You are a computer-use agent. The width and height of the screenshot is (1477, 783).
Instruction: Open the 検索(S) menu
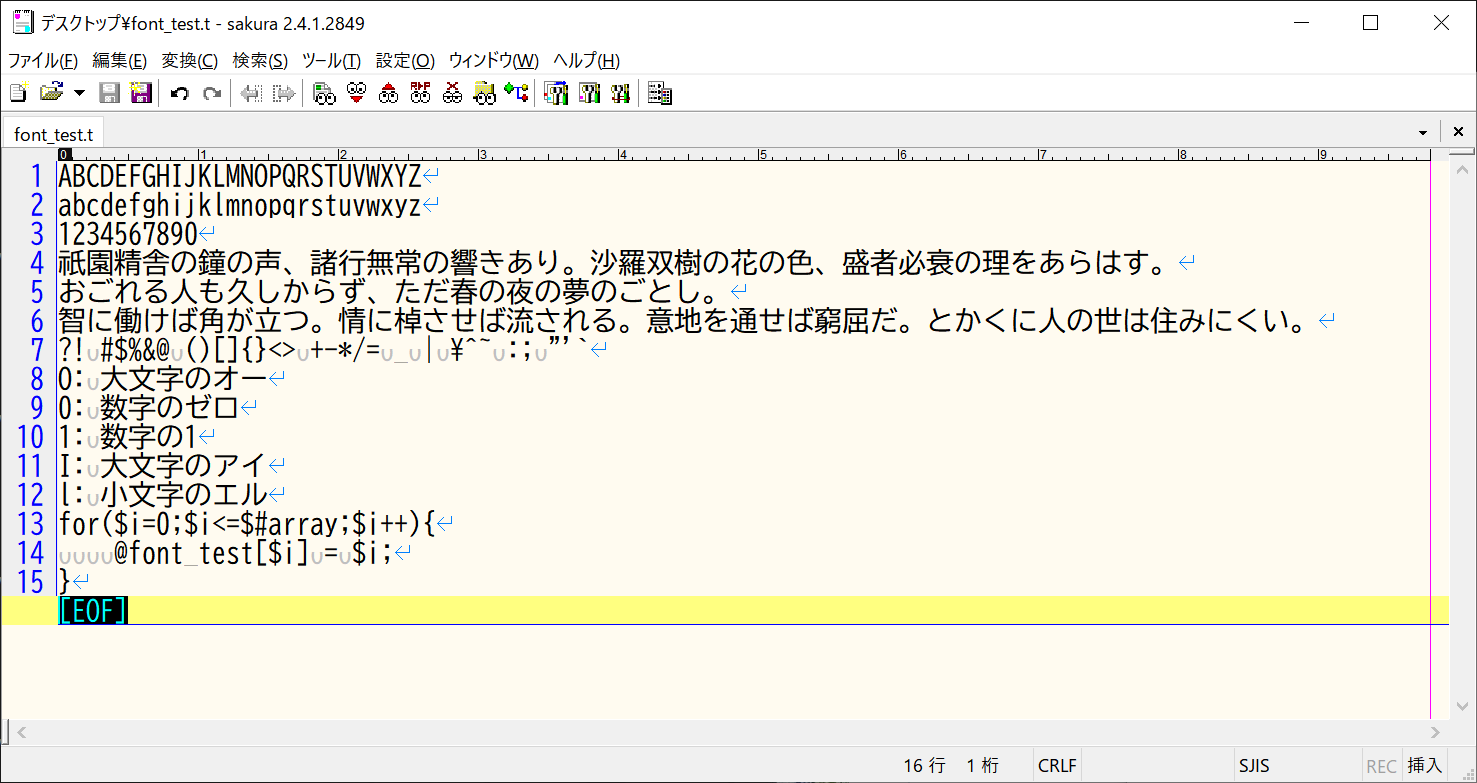260,60
